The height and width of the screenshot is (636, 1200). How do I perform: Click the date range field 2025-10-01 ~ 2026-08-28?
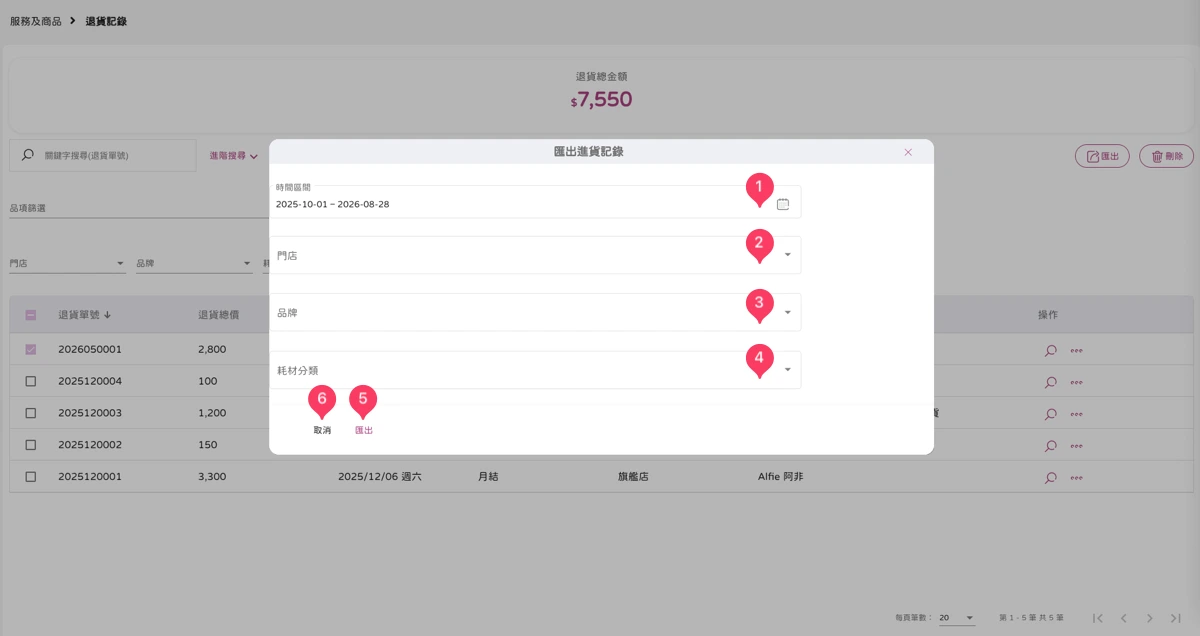535,202
